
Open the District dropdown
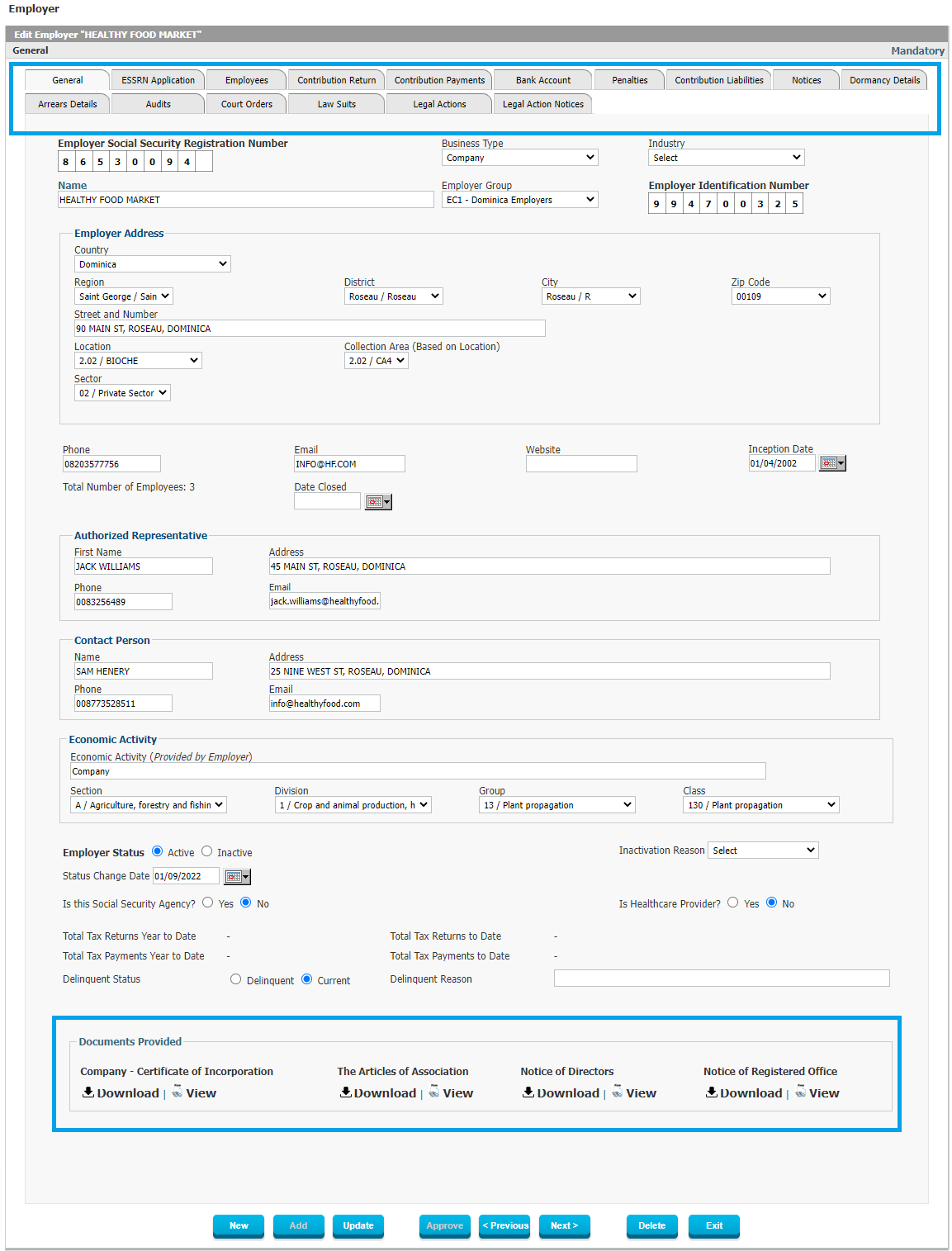pyautogui.click(x=394, y=296)
